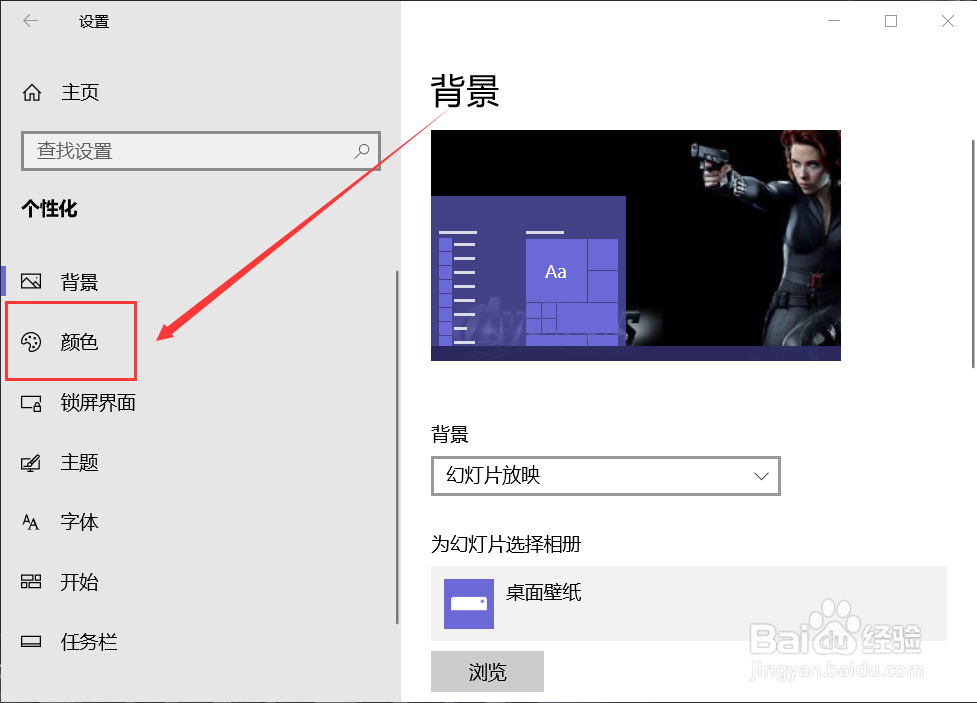The width and height of the screenshot is (977, 703).
Task: Open the 锁屏界面 settings page
Action: (x=199, y=403)
